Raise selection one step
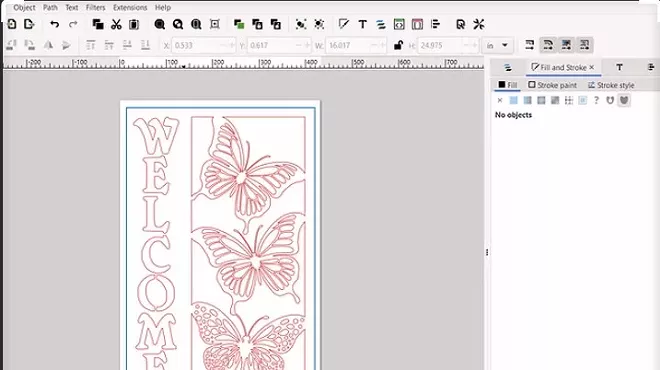 pos(109,45)
